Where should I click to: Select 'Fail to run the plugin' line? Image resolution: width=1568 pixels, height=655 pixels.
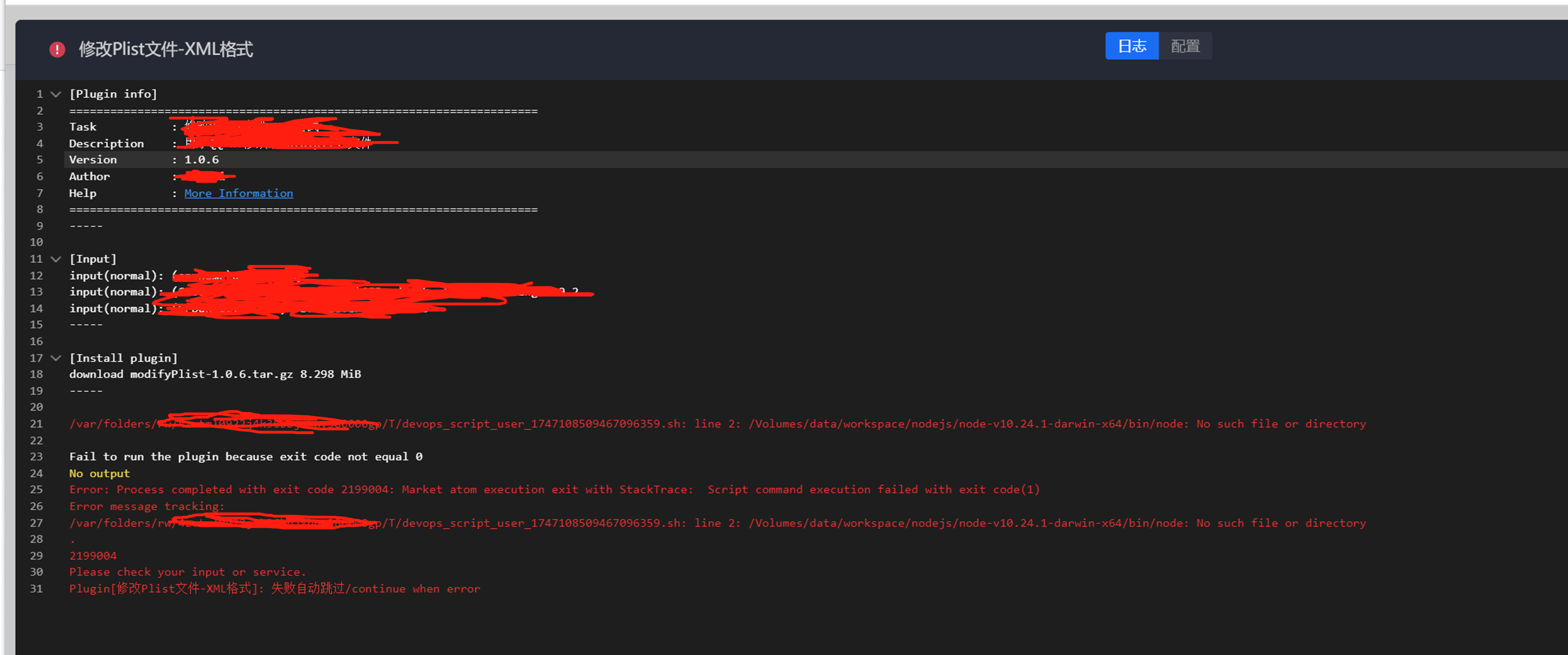245,457
